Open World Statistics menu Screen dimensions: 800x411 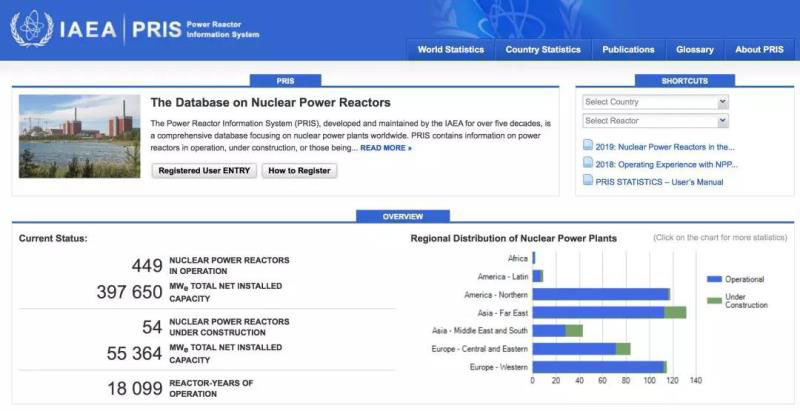coord(450,49)
